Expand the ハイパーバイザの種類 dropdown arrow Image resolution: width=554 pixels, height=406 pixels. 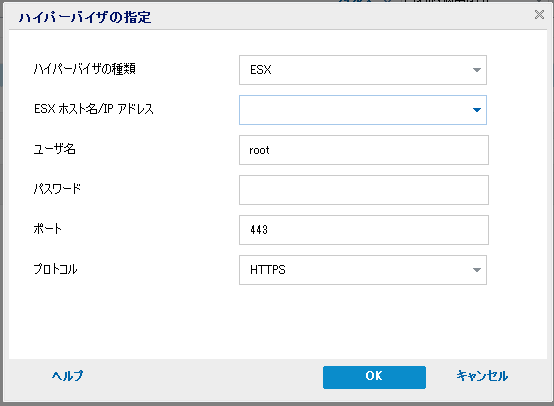coord(477,70)
